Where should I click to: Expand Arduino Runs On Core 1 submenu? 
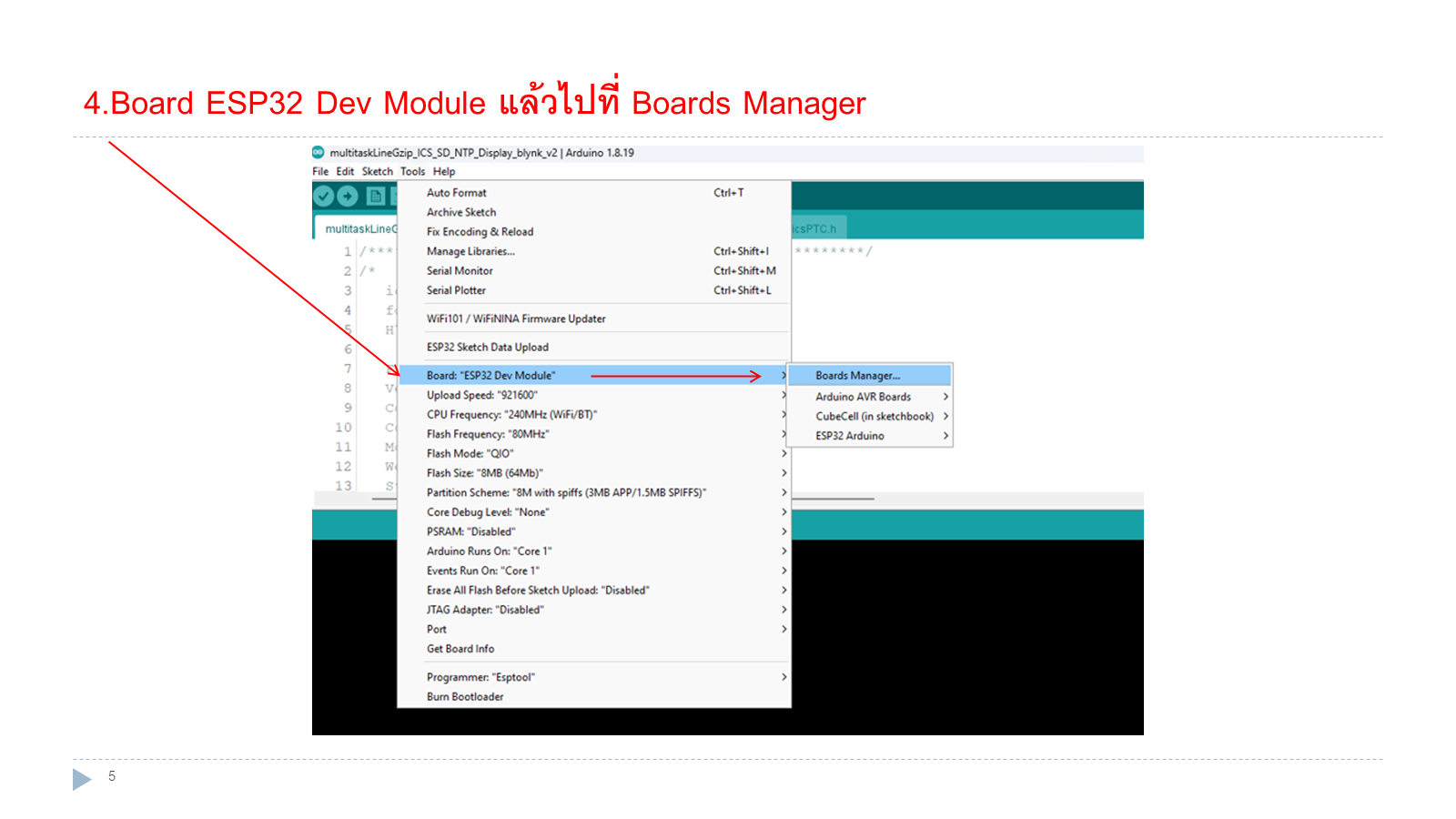[x=594, y=551]
